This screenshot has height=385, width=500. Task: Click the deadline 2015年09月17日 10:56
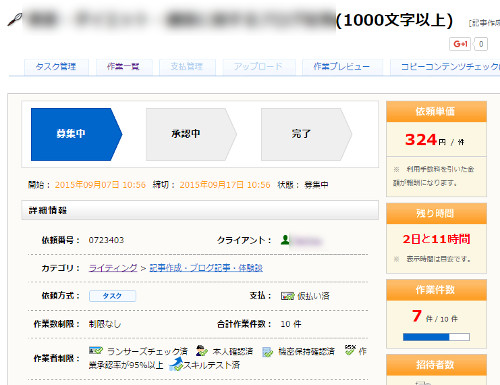(x=225, y=185)
